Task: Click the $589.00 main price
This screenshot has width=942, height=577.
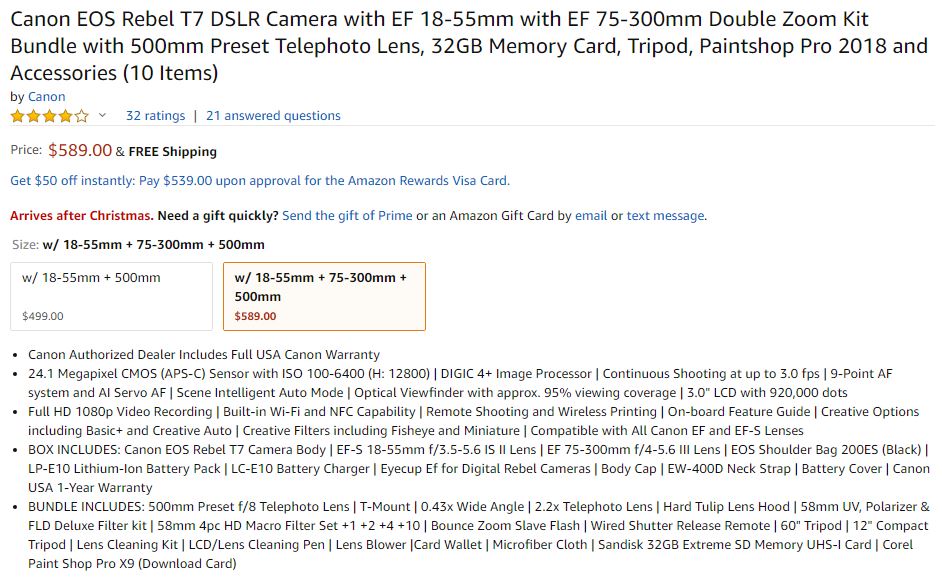Action: pos(80,151)
